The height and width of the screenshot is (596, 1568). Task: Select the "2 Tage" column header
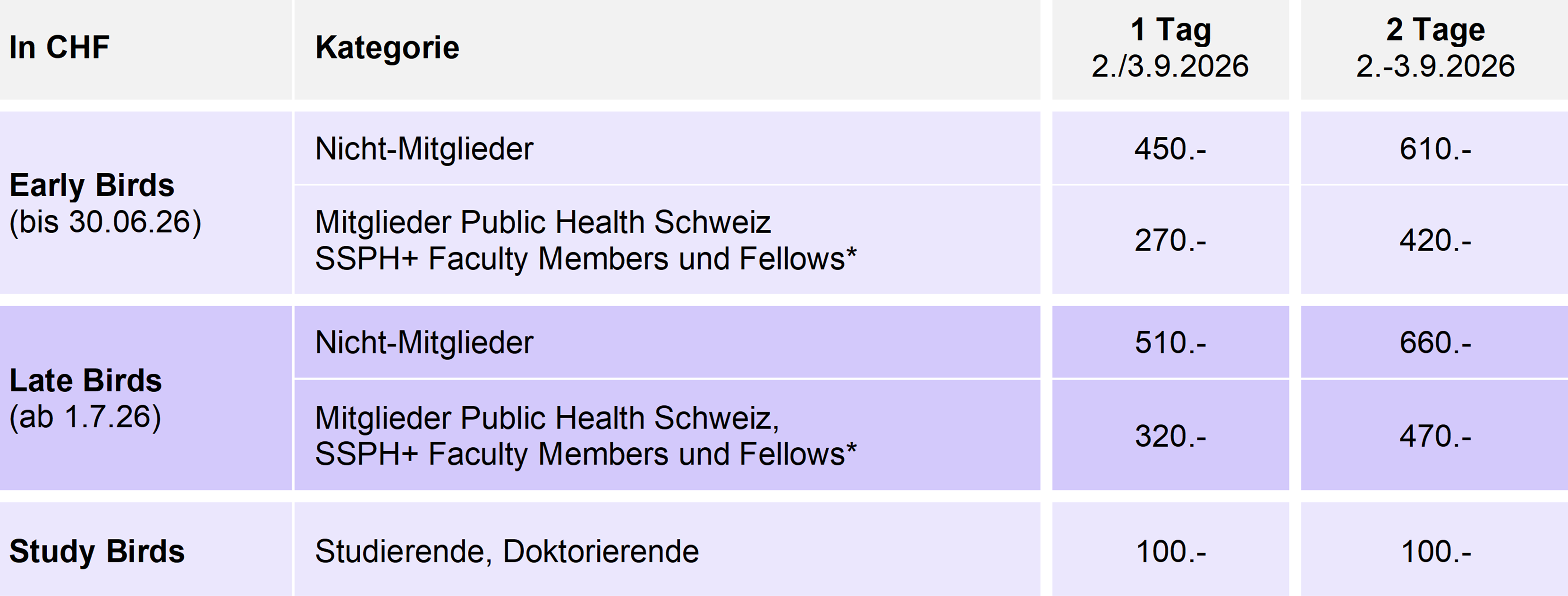[1435, 48]
